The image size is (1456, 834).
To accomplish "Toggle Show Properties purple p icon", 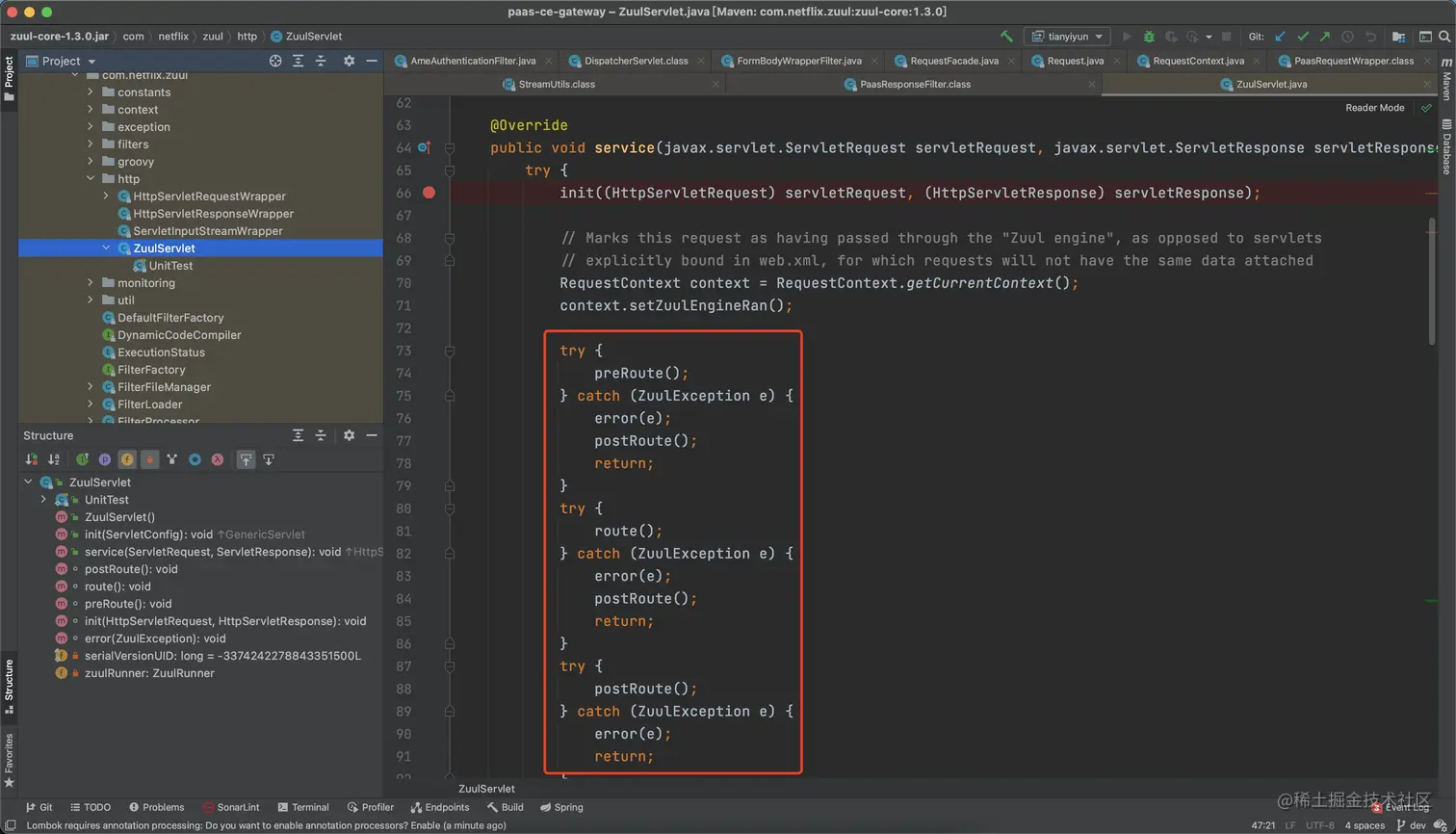I will point(105,459).
